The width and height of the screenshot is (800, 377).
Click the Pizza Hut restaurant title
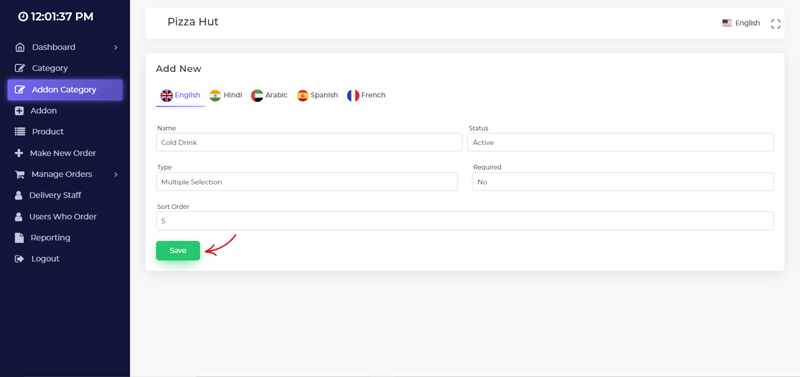193,22
